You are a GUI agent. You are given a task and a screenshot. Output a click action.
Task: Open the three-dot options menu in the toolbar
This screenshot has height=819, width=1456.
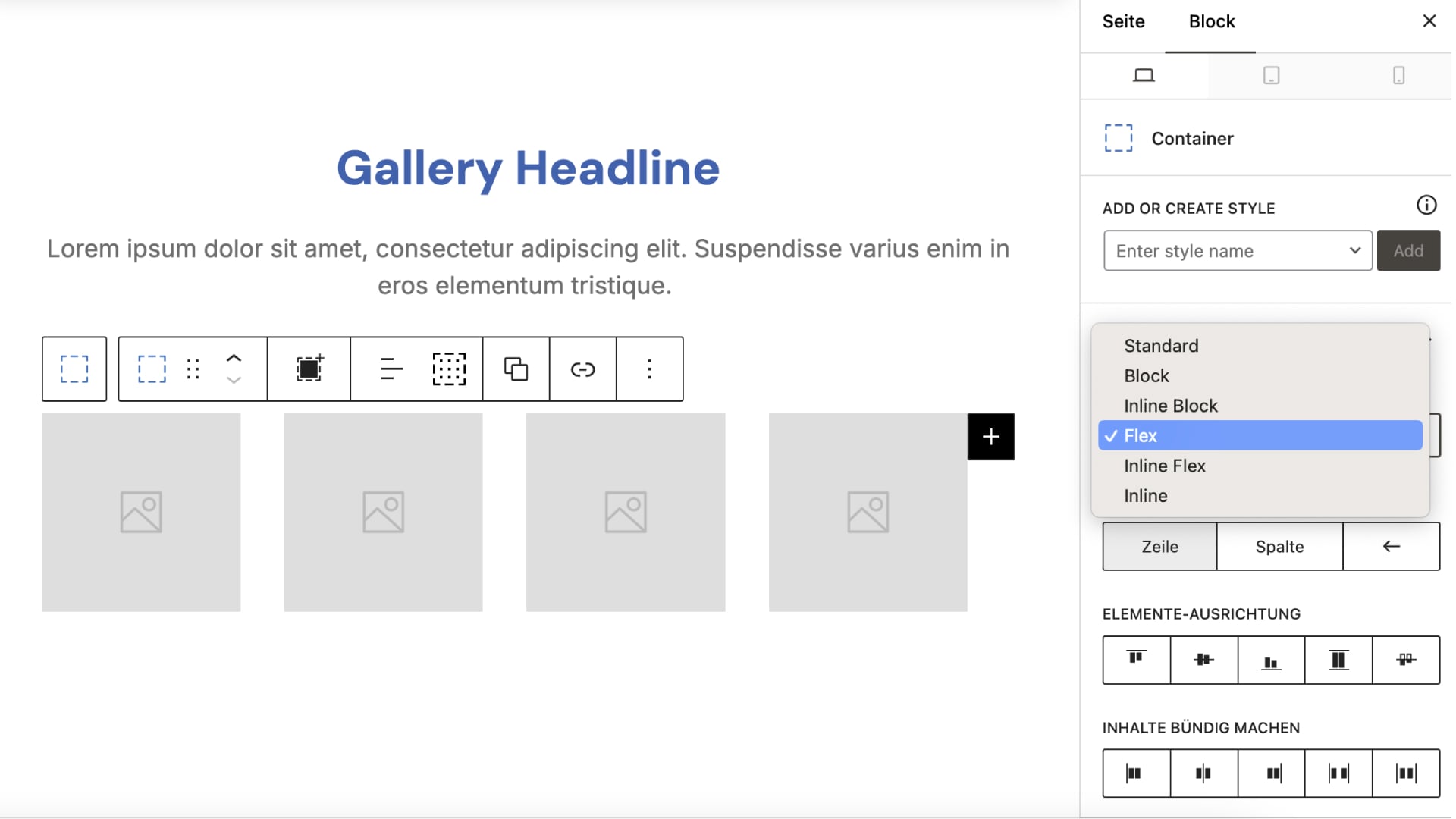[x=650, y=369]
